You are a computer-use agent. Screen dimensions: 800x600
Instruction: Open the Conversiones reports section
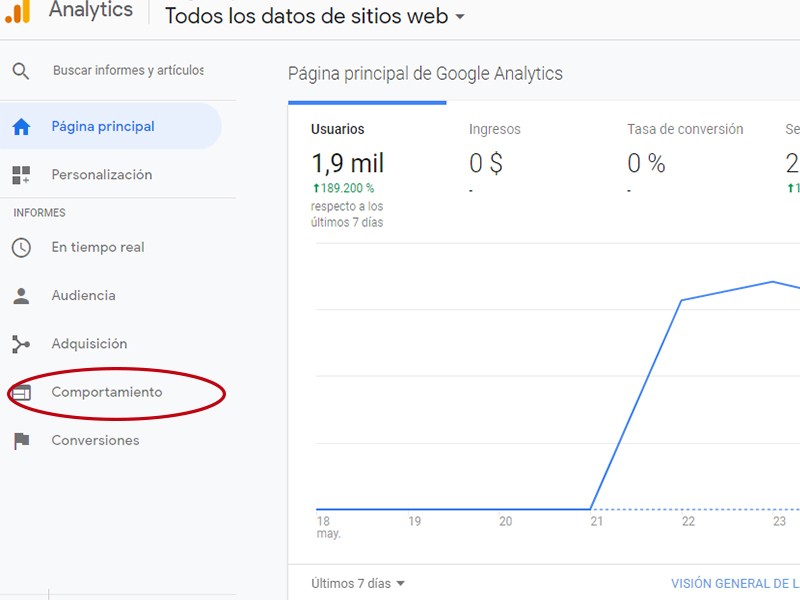pos(95,441)
